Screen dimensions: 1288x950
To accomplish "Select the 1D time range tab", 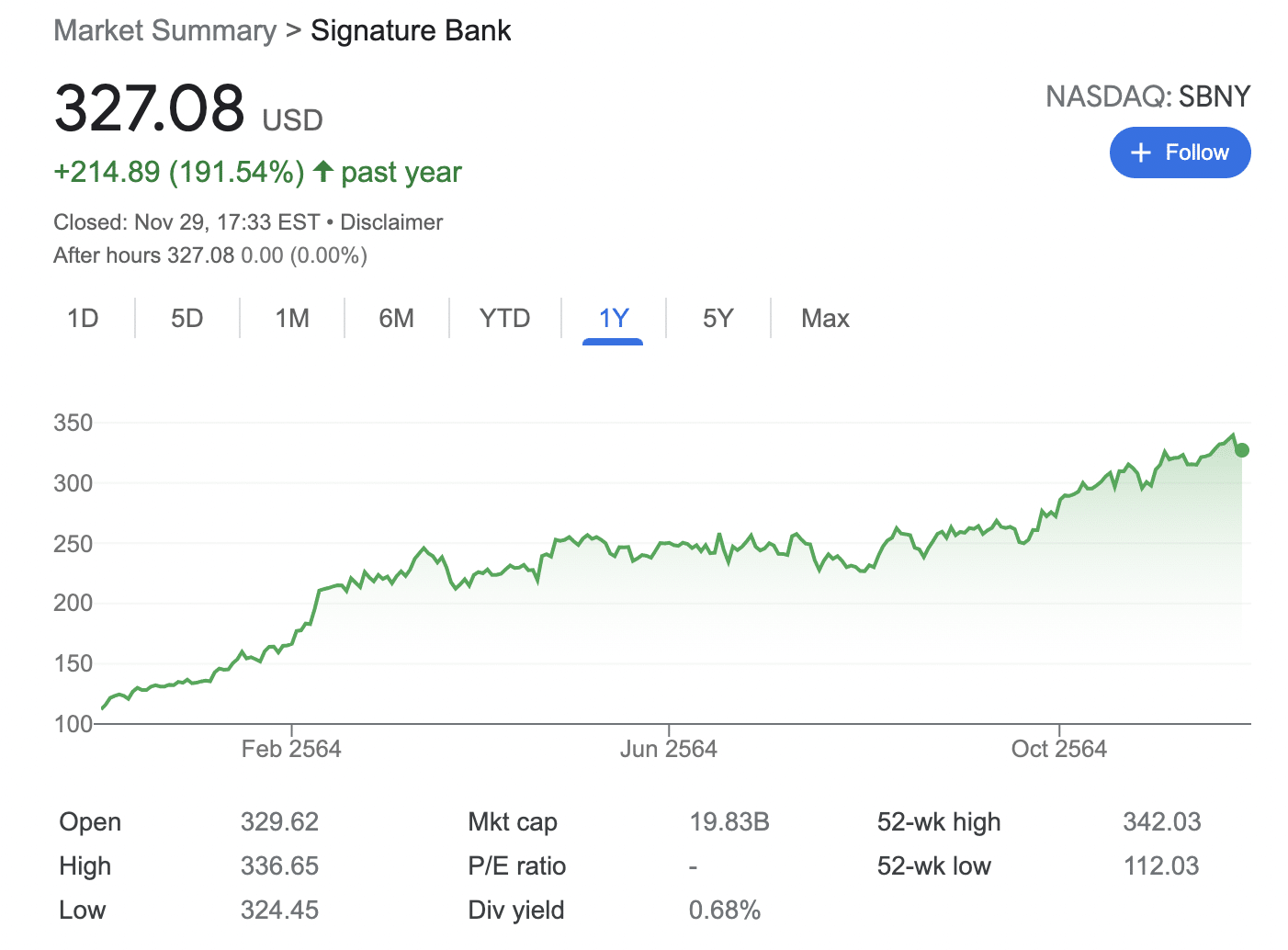I will click(83, 318).
